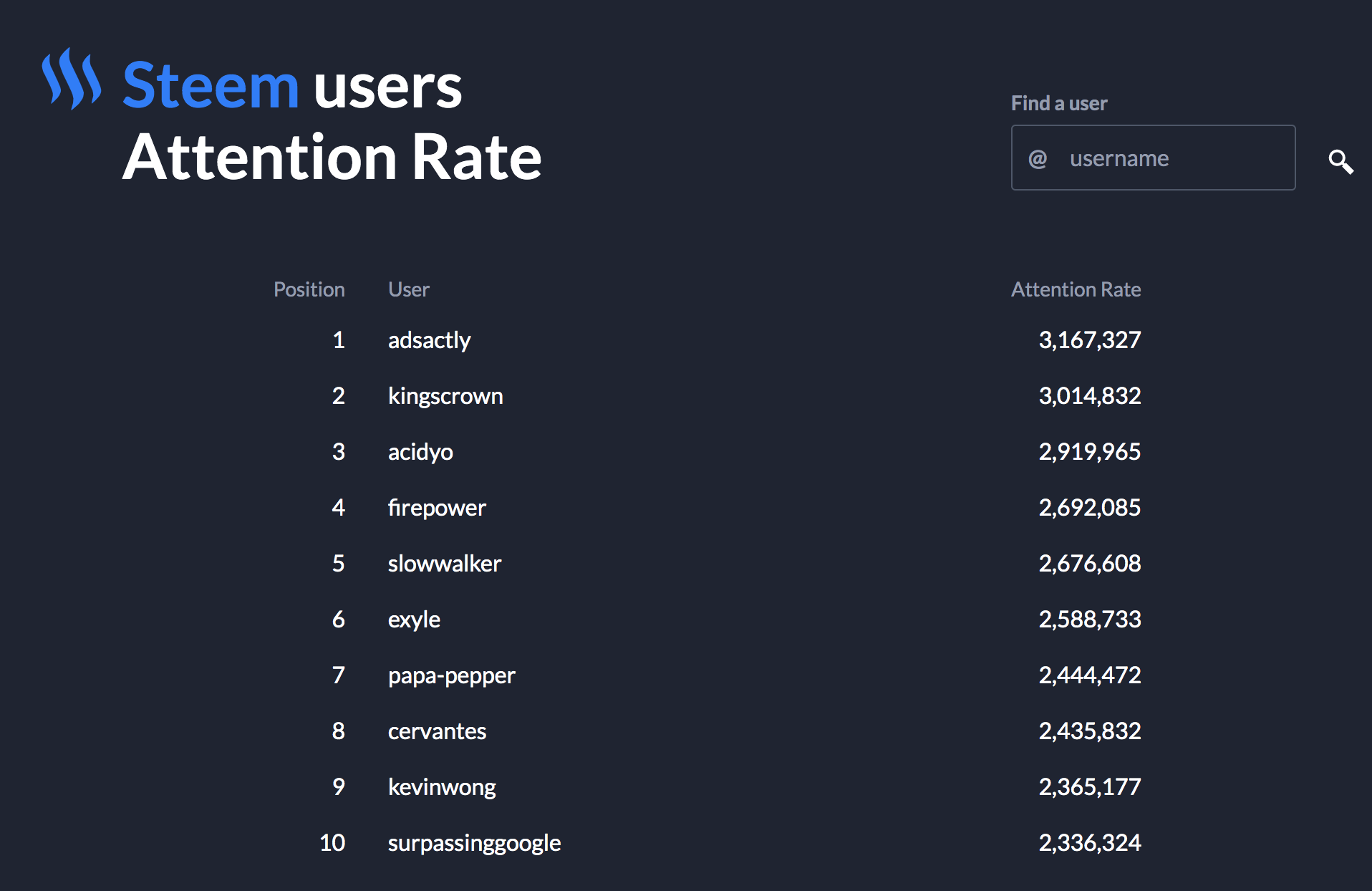Open user surpassinggoogle
This screenshot has width=1372, height=891.
point(475,843)
